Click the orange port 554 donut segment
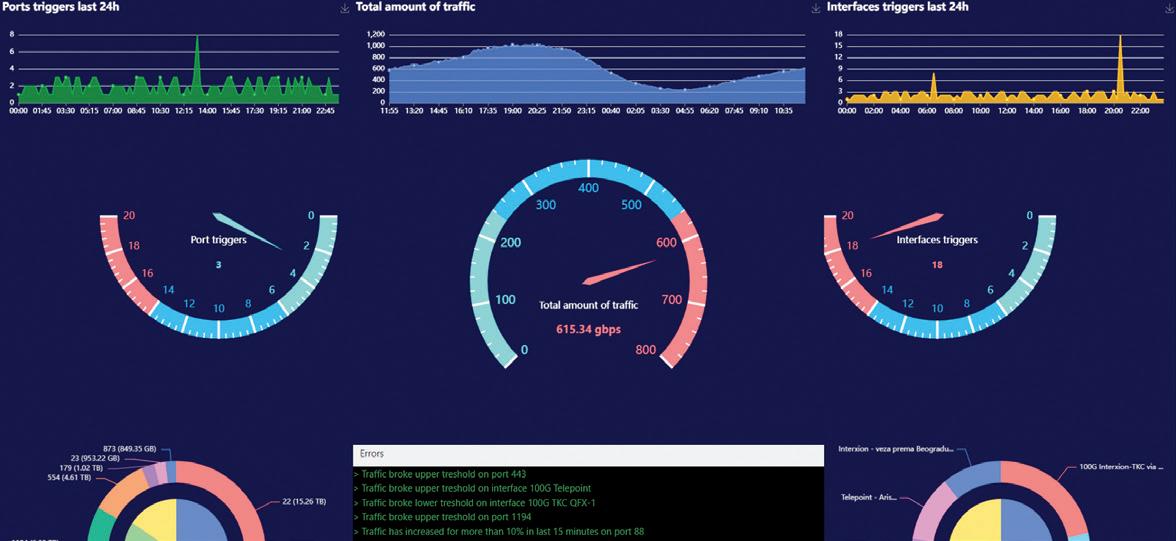Screen dimensions: 1176x541 click(x=124, y=488)
